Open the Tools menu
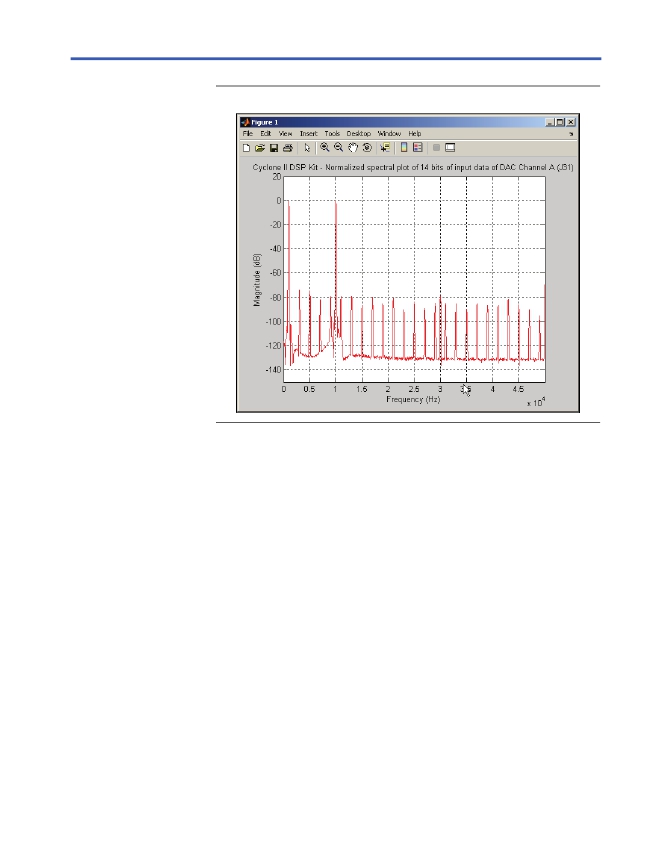Screen dimensions: 672x864 332,133
